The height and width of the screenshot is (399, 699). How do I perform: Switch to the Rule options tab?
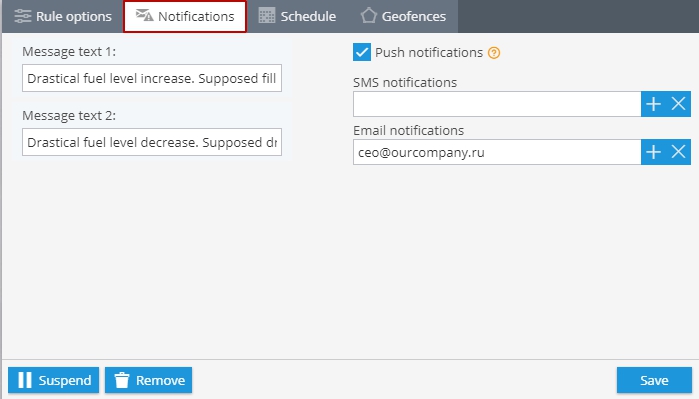click(x=63, y=16)
